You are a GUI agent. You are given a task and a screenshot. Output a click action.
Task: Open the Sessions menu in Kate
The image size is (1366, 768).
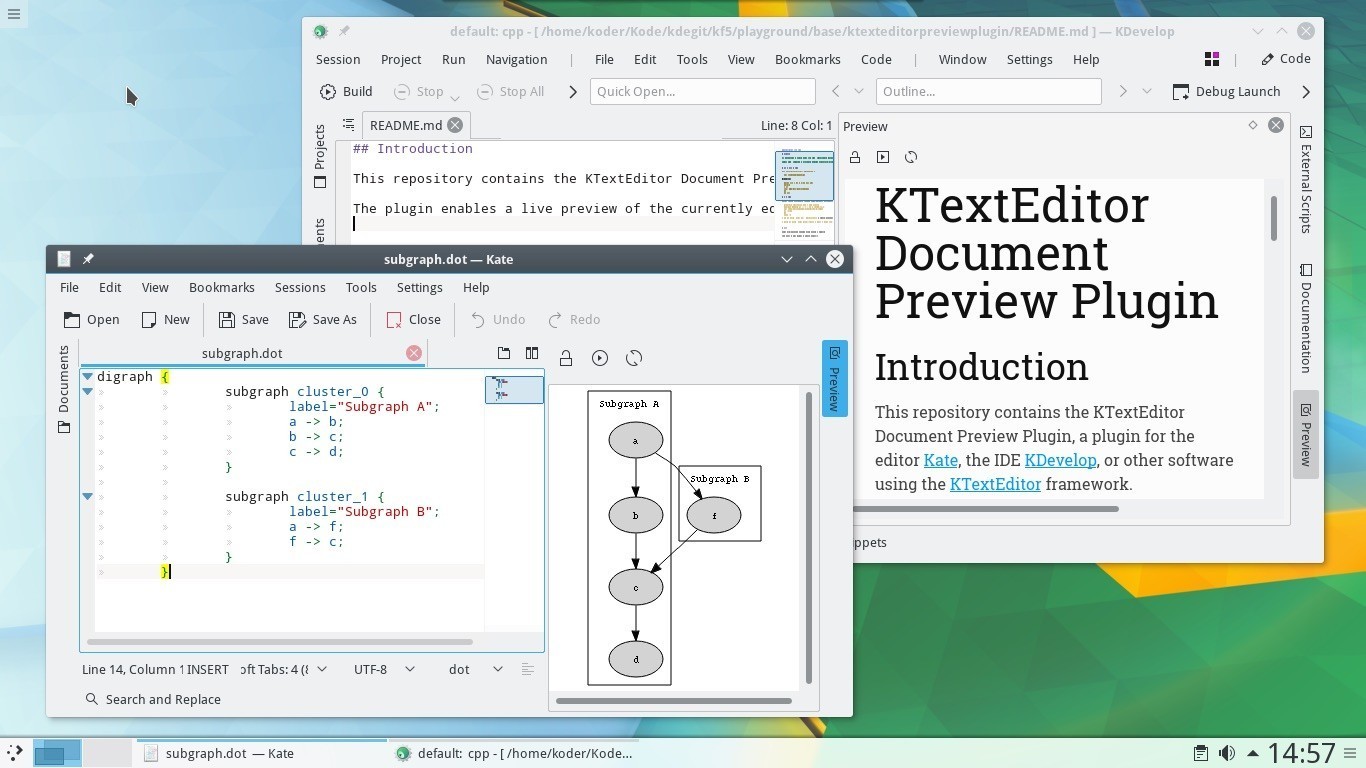tap(300, 287)
